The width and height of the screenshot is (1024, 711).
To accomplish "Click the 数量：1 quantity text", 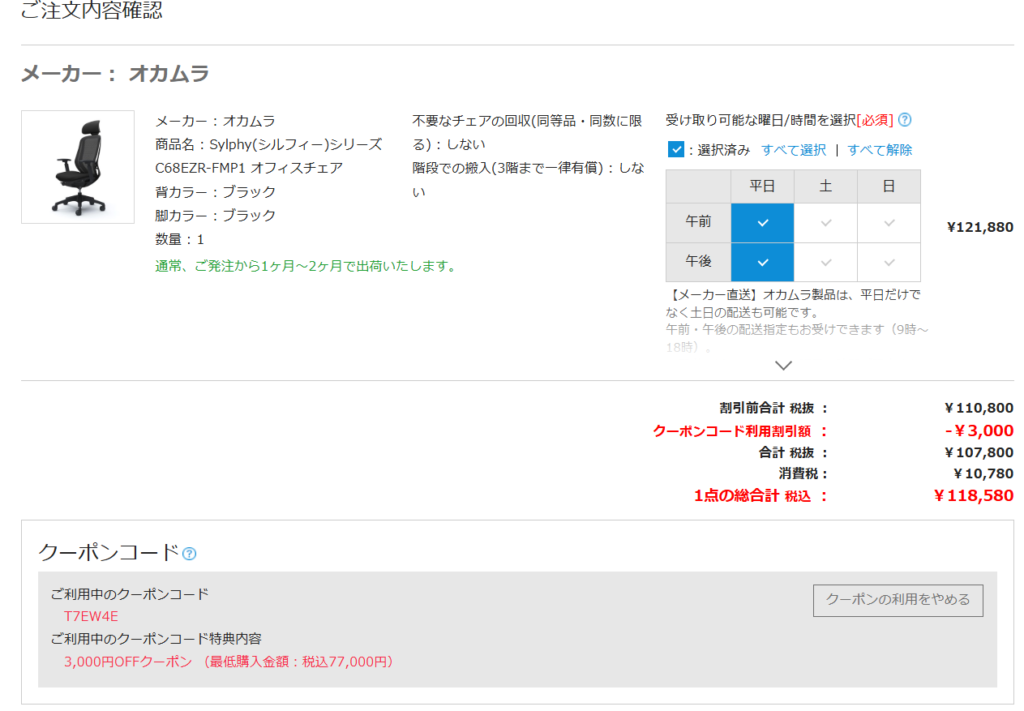I will [x=180, y=240].
